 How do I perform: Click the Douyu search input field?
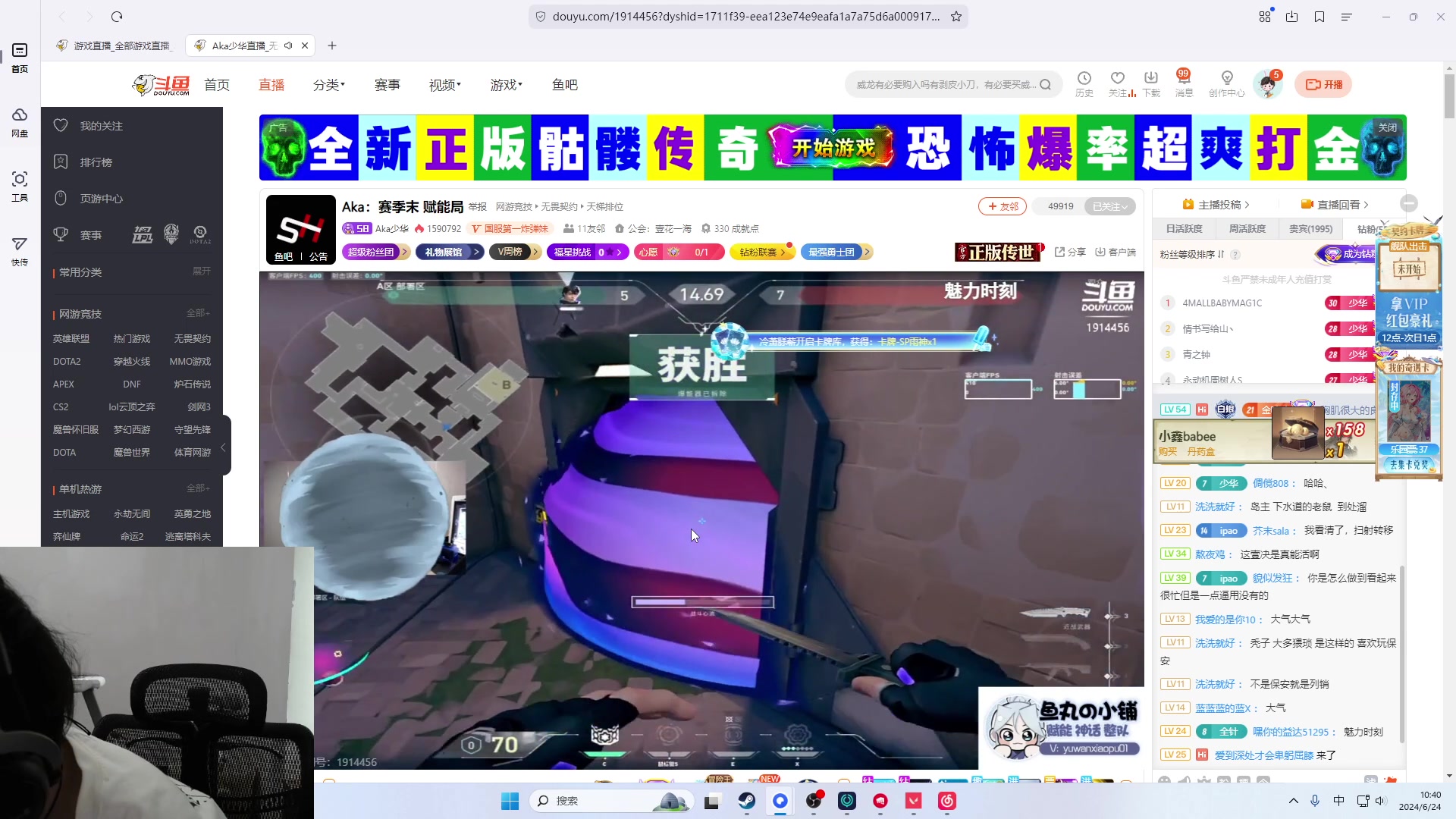click(946, 85)
